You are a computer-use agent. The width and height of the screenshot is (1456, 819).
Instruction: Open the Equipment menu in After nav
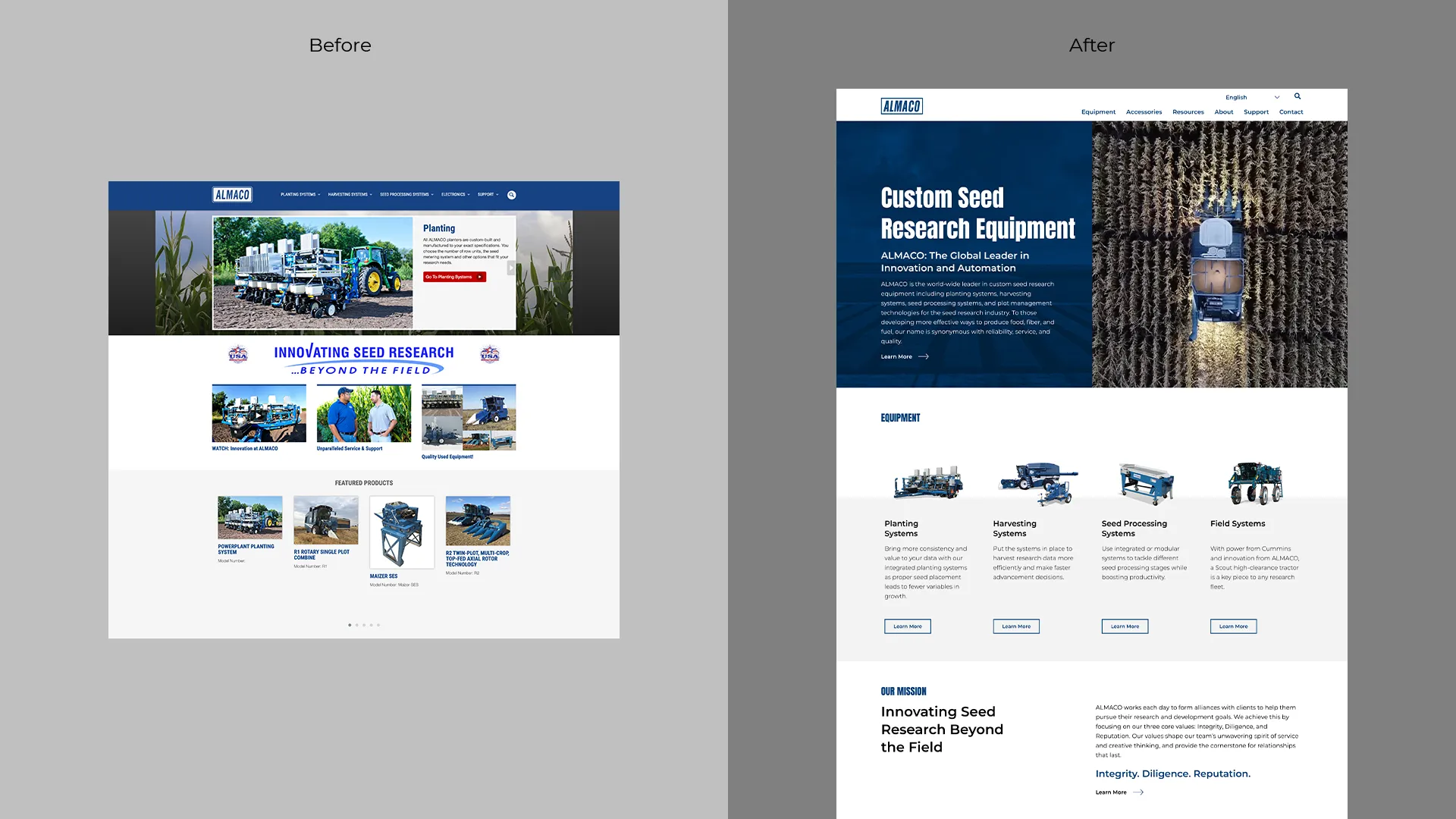tap(1098, 112)
